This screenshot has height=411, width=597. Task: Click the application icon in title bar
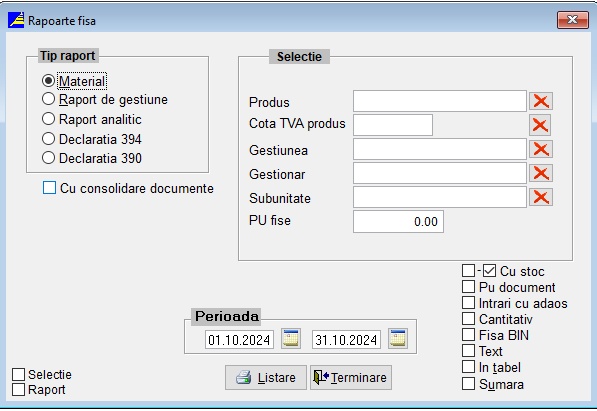click(16, 20)
